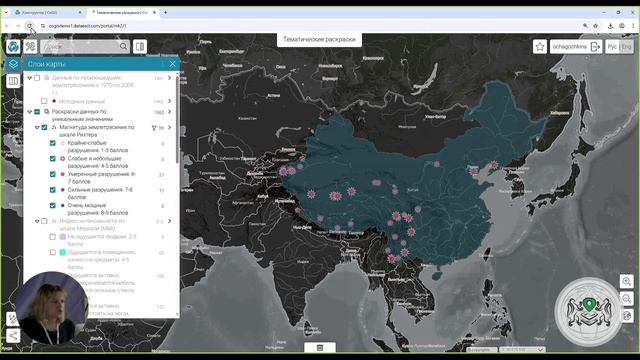
Task: Toggle the Раскраски данных по уникальным значениям checkbox
Action: point(37,111)
